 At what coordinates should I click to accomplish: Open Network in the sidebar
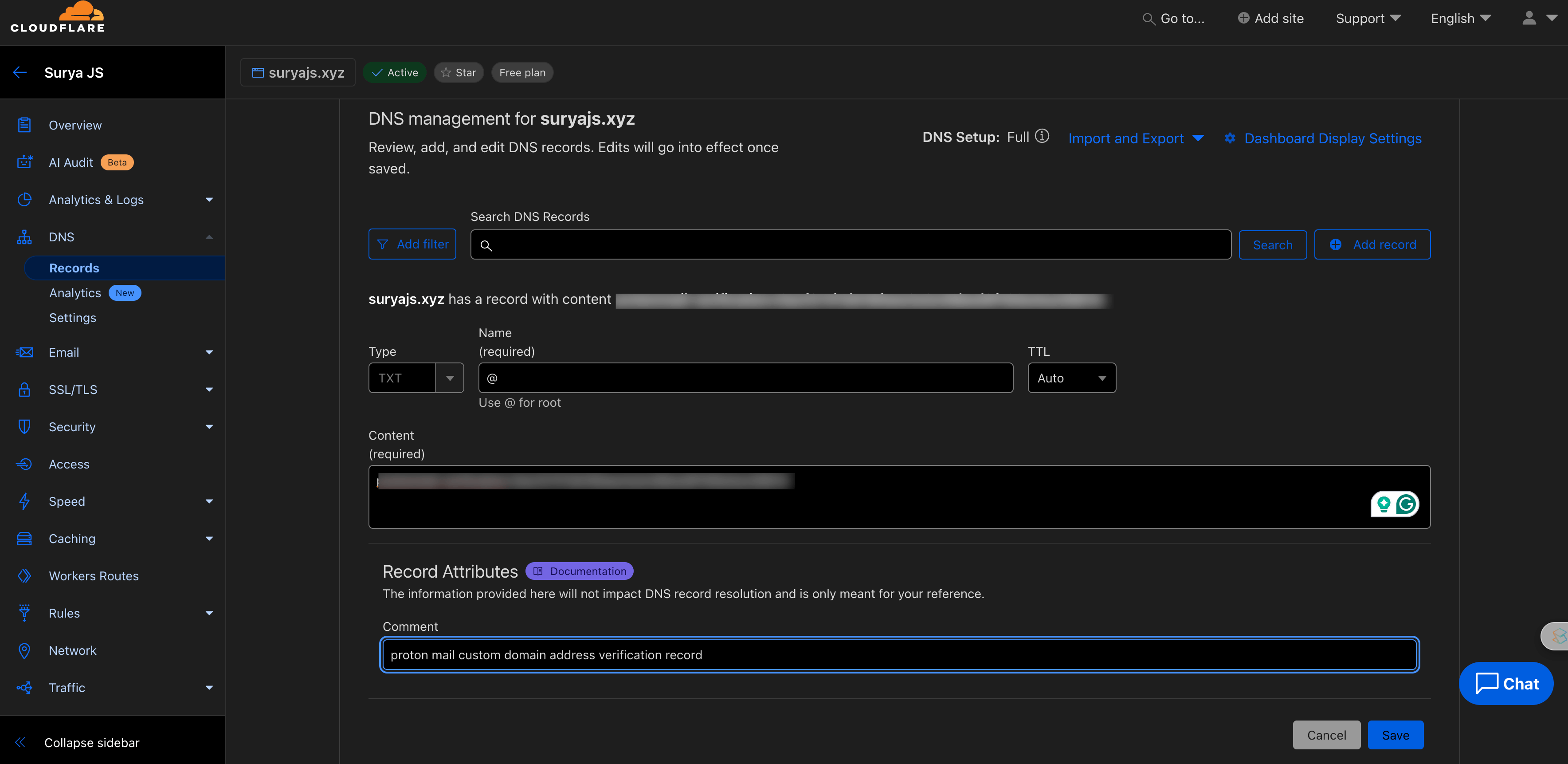pyautogui.click(x=72, y=651)
